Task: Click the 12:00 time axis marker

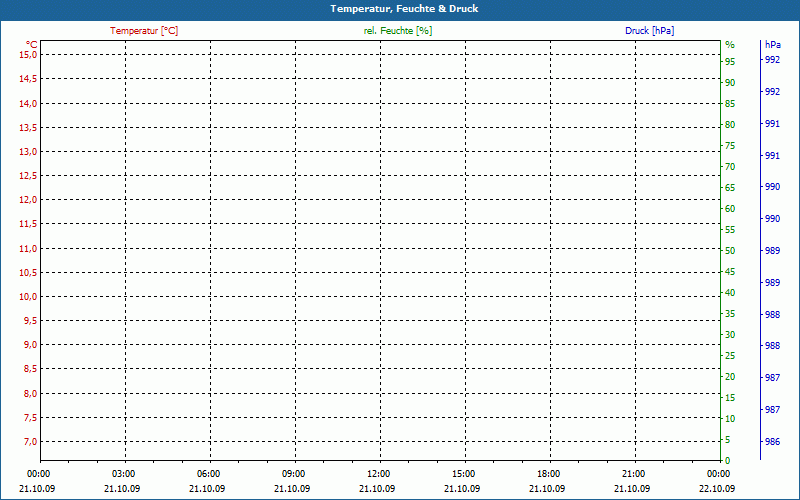Action: [x=379, y=473]
